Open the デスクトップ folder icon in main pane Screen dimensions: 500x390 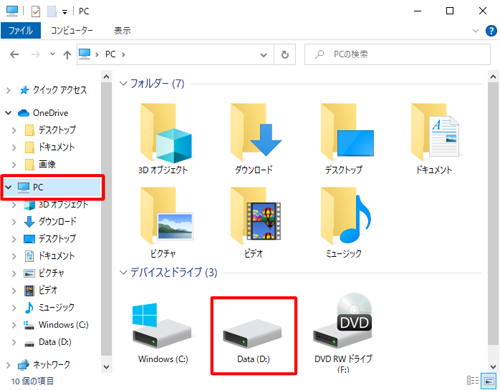click(x=347, y=132)
